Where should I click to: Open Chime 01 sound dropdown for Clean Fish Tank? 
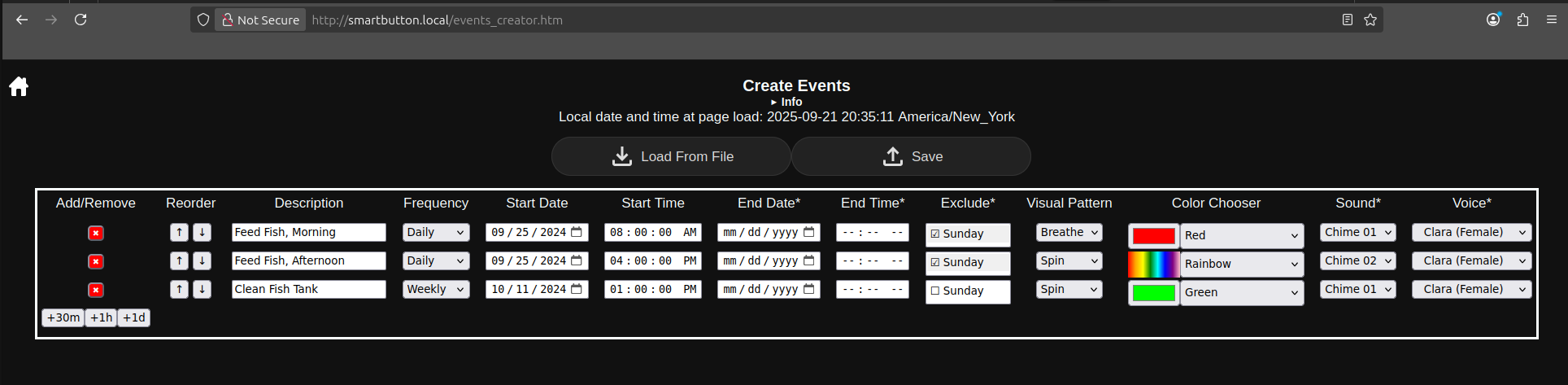tap(1358, 289)
